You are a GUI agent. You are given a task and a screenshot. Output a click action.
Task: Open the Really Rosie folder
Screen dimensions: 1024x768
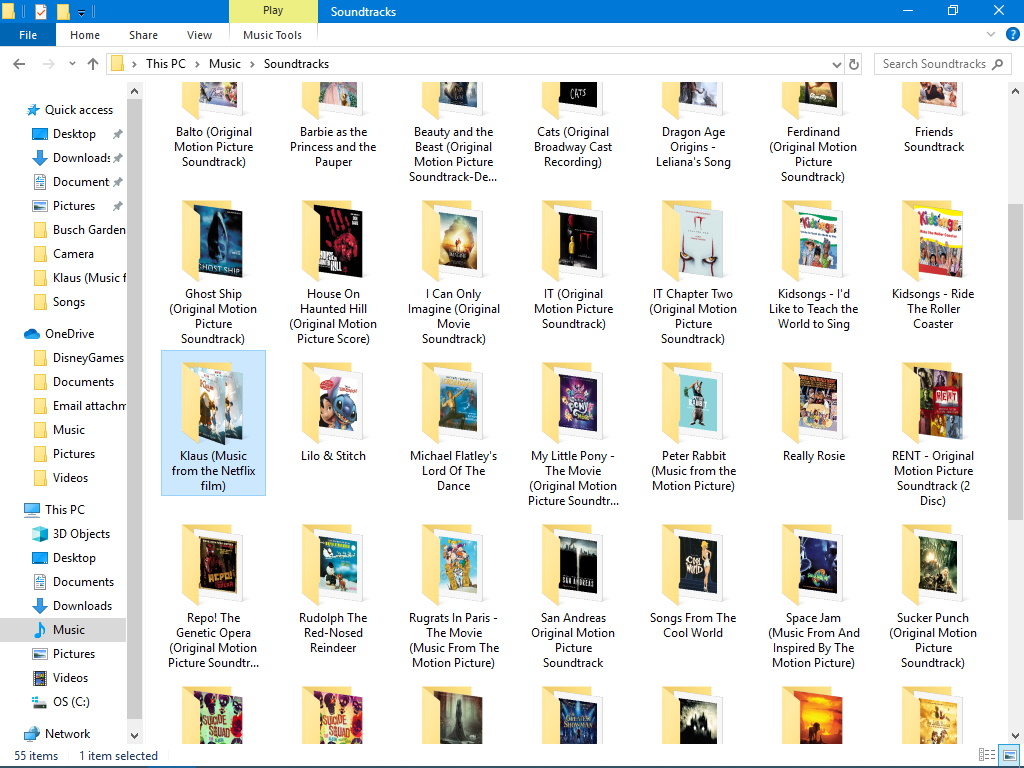814,411
